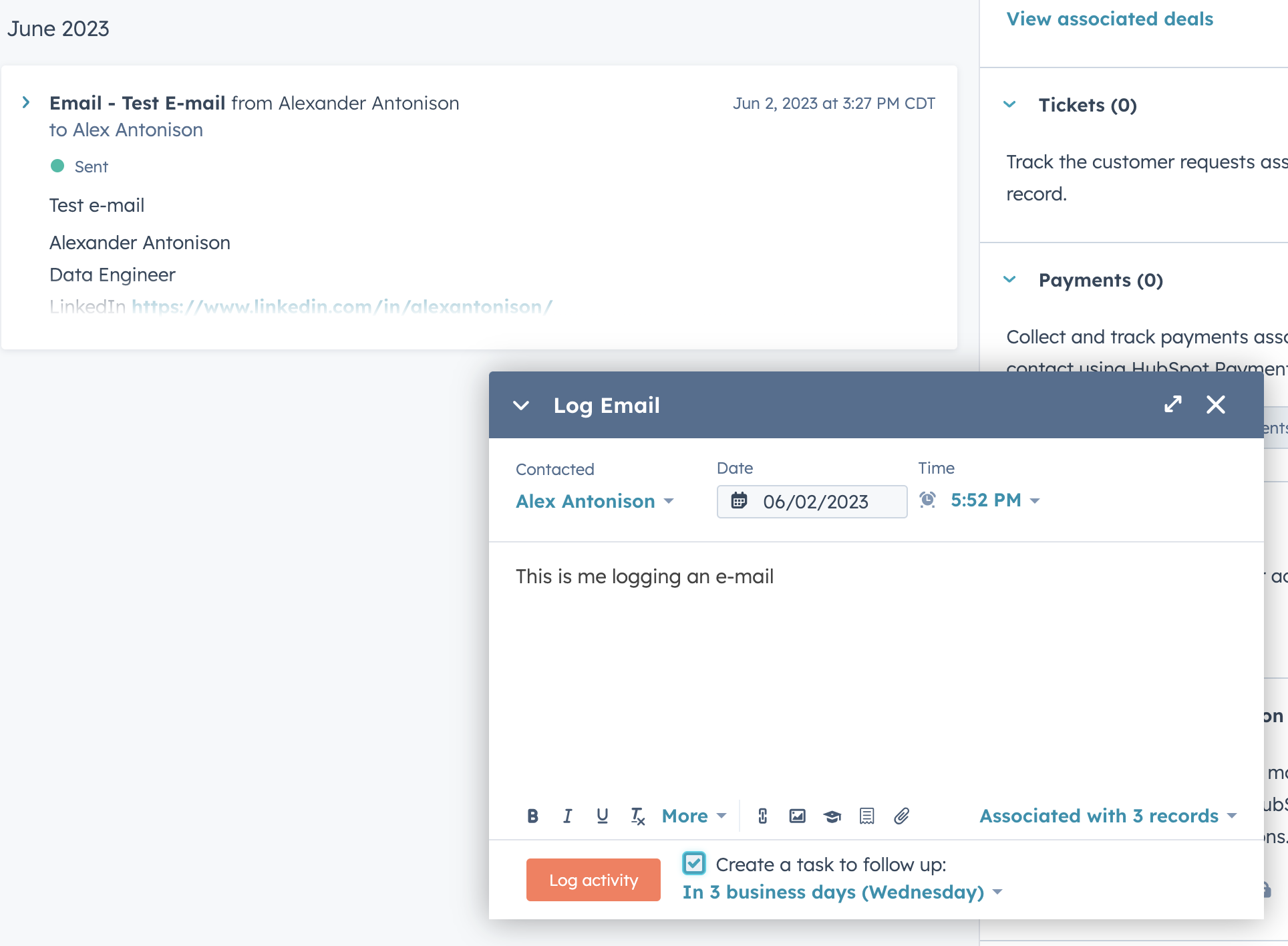Screen dimensions: 1288x946
Task: Open View associated deals link
Action: point(1110,19)
